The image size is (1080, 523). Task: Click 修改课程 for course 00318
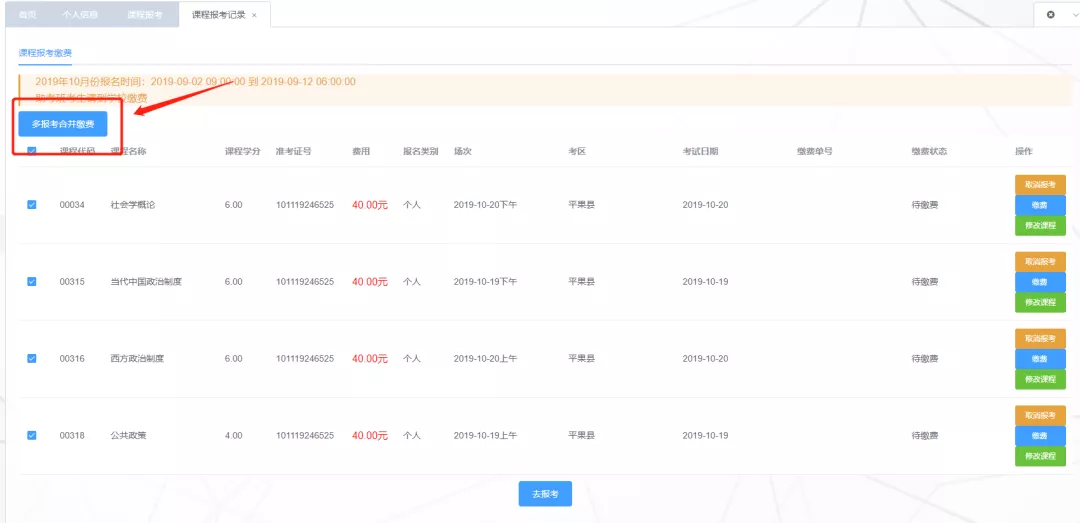[1040, 456]
